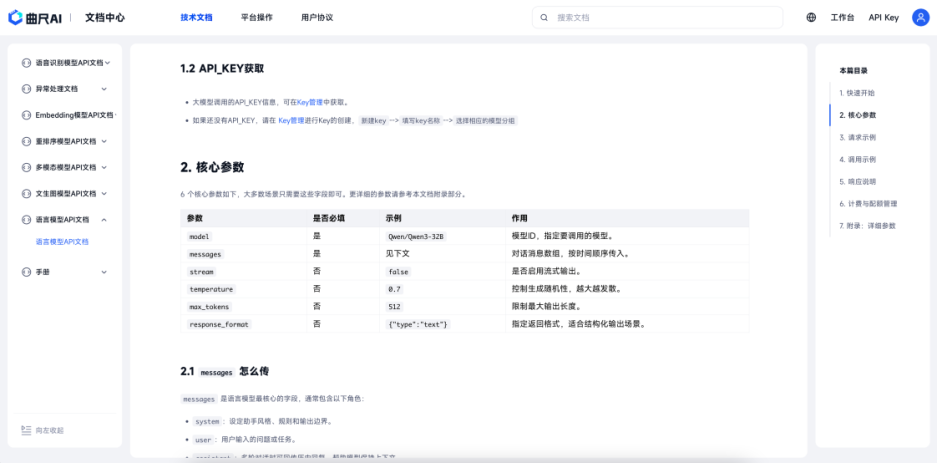Select the 技术文档 tab
The width and height of the screenshot is (937, 463).
[x=196, y=17]
